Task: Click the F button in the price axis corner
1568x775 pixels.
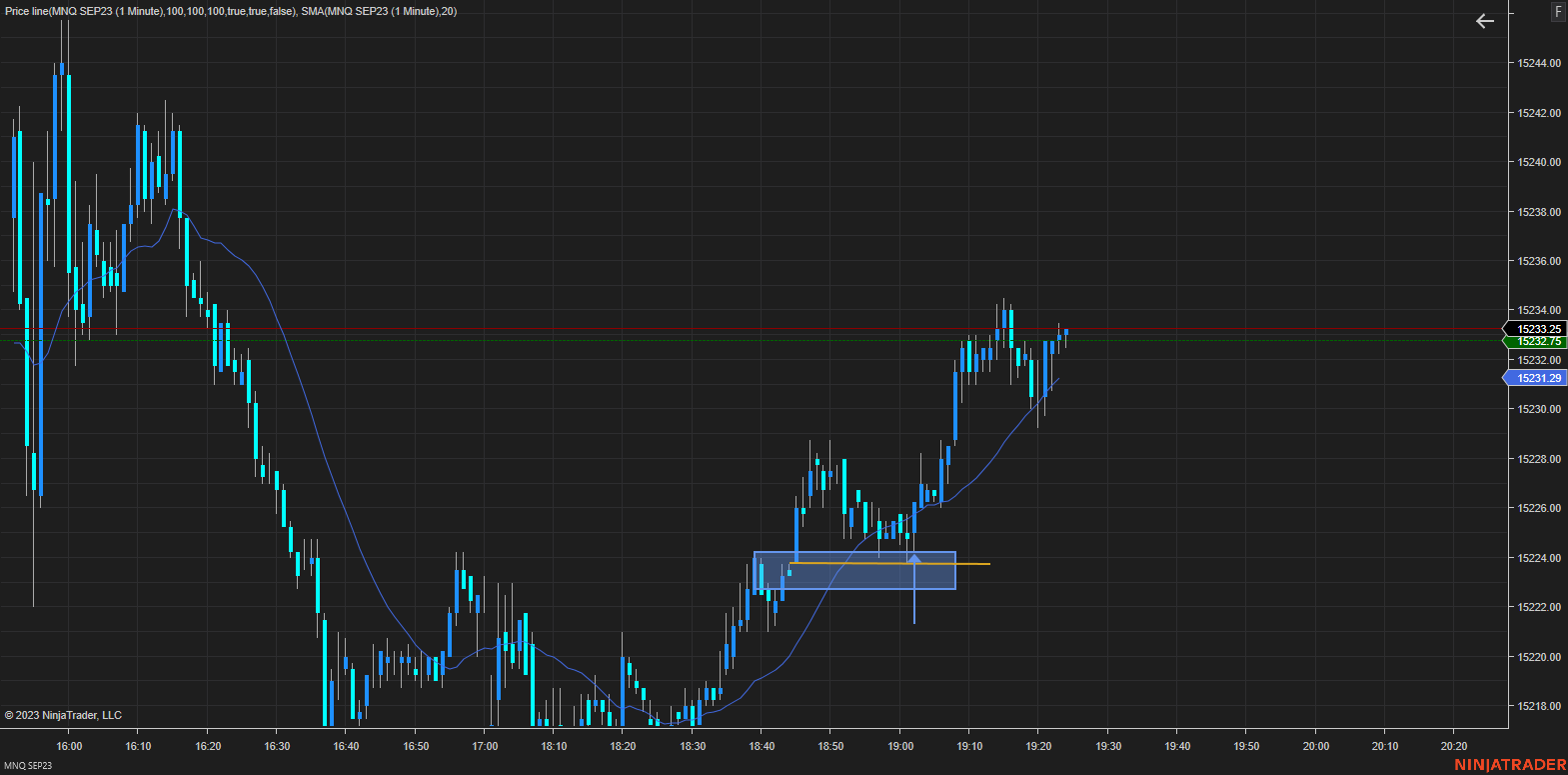Action: [x=1558, y=12]
